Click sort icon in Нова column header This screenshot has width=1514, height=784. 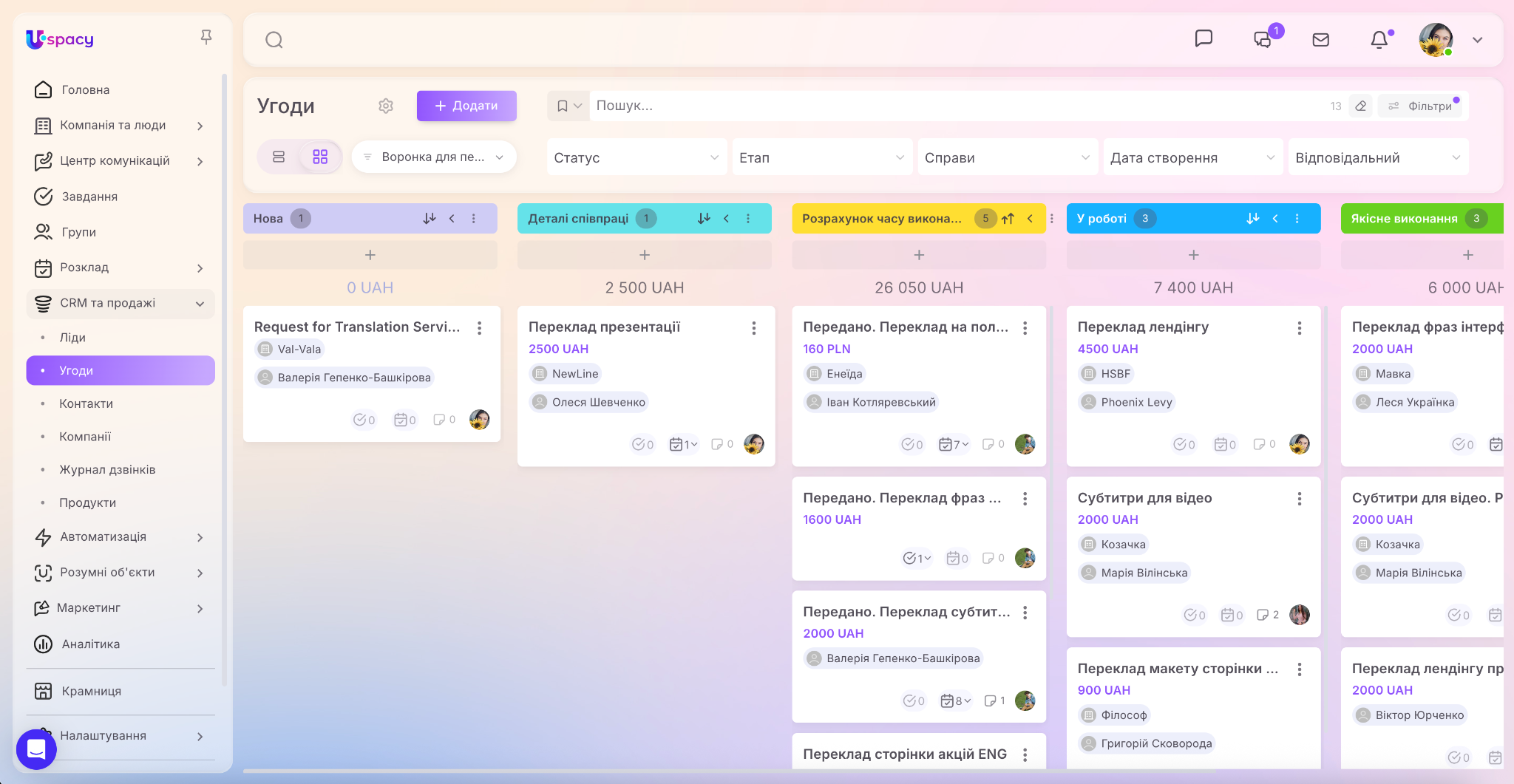pos(430,219)
